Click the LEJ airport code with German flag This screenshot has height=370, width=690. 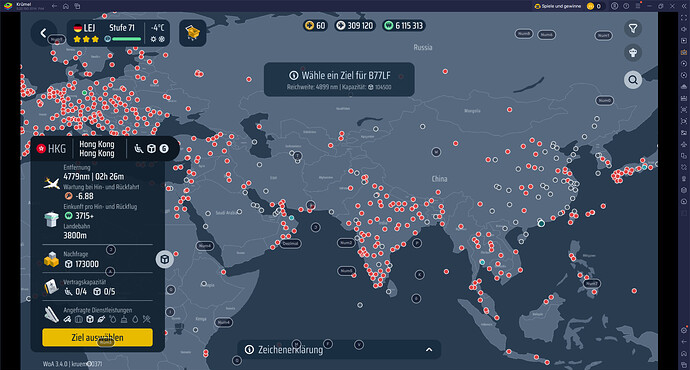(x=84, y=28)
